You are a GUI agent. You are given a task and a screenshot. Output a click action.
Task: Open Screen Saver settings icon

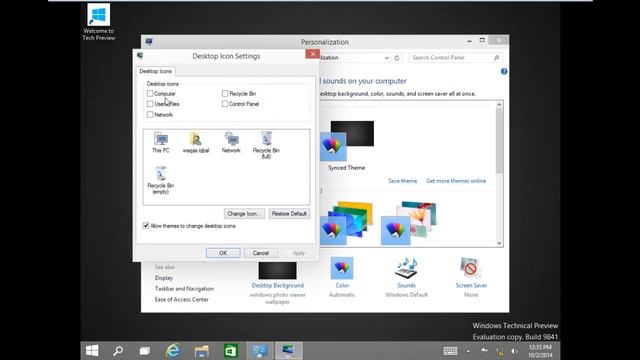471,268
